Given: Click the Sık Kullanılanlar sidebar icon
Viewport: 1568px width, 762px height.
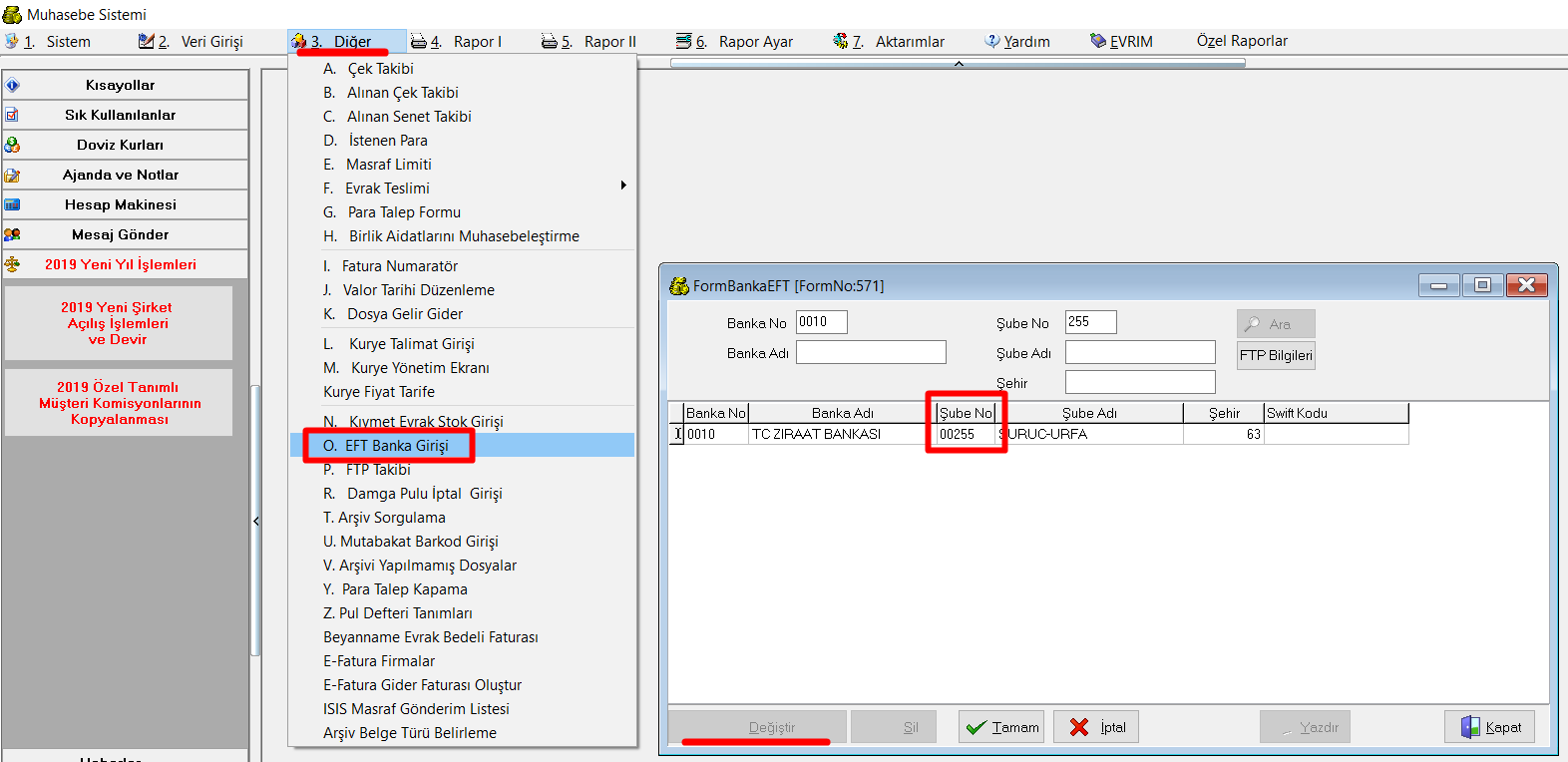Looking at the screenshot, I should coord(13,115).
